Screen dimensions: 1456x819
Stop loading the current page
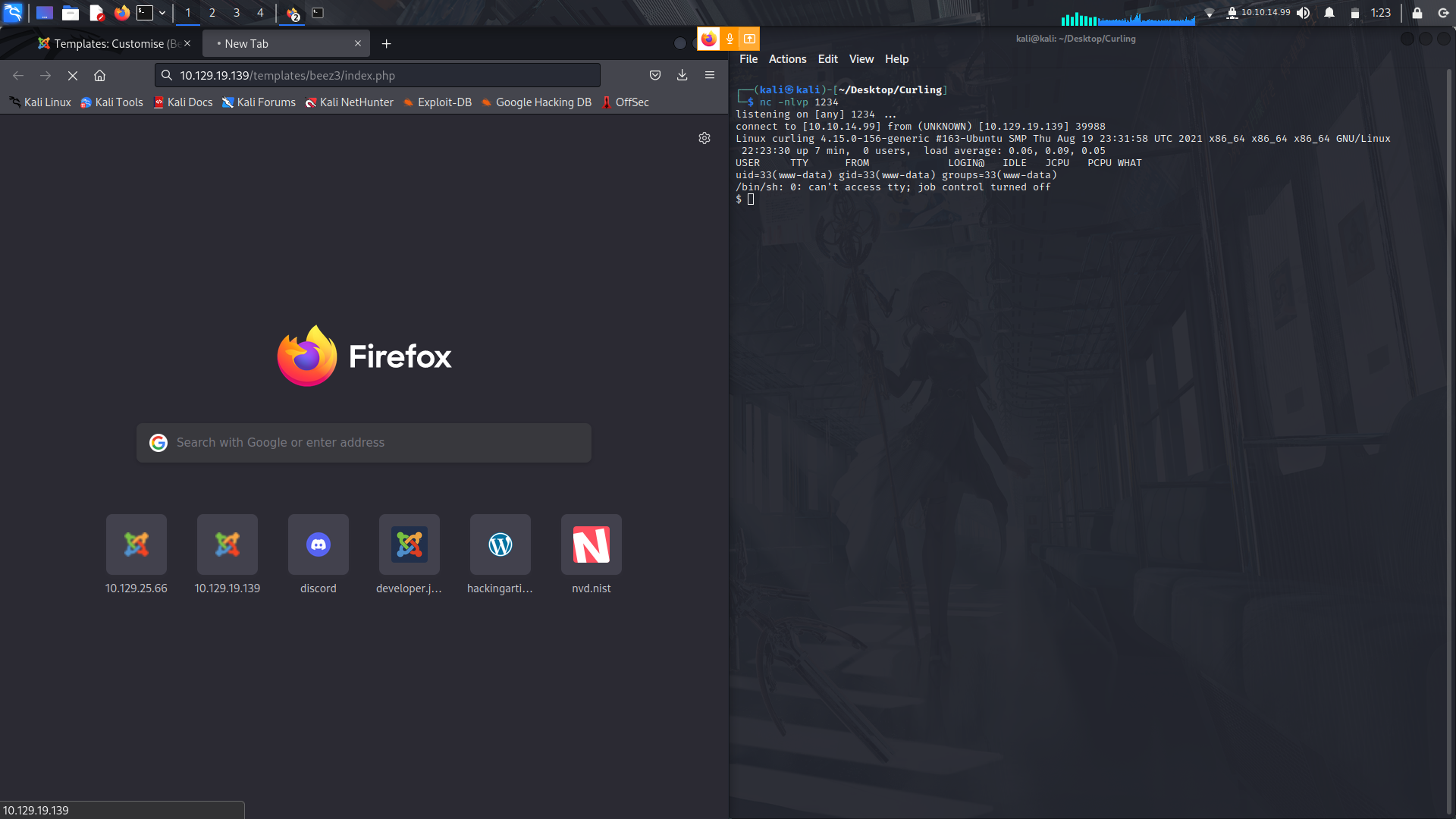point(73,75)
